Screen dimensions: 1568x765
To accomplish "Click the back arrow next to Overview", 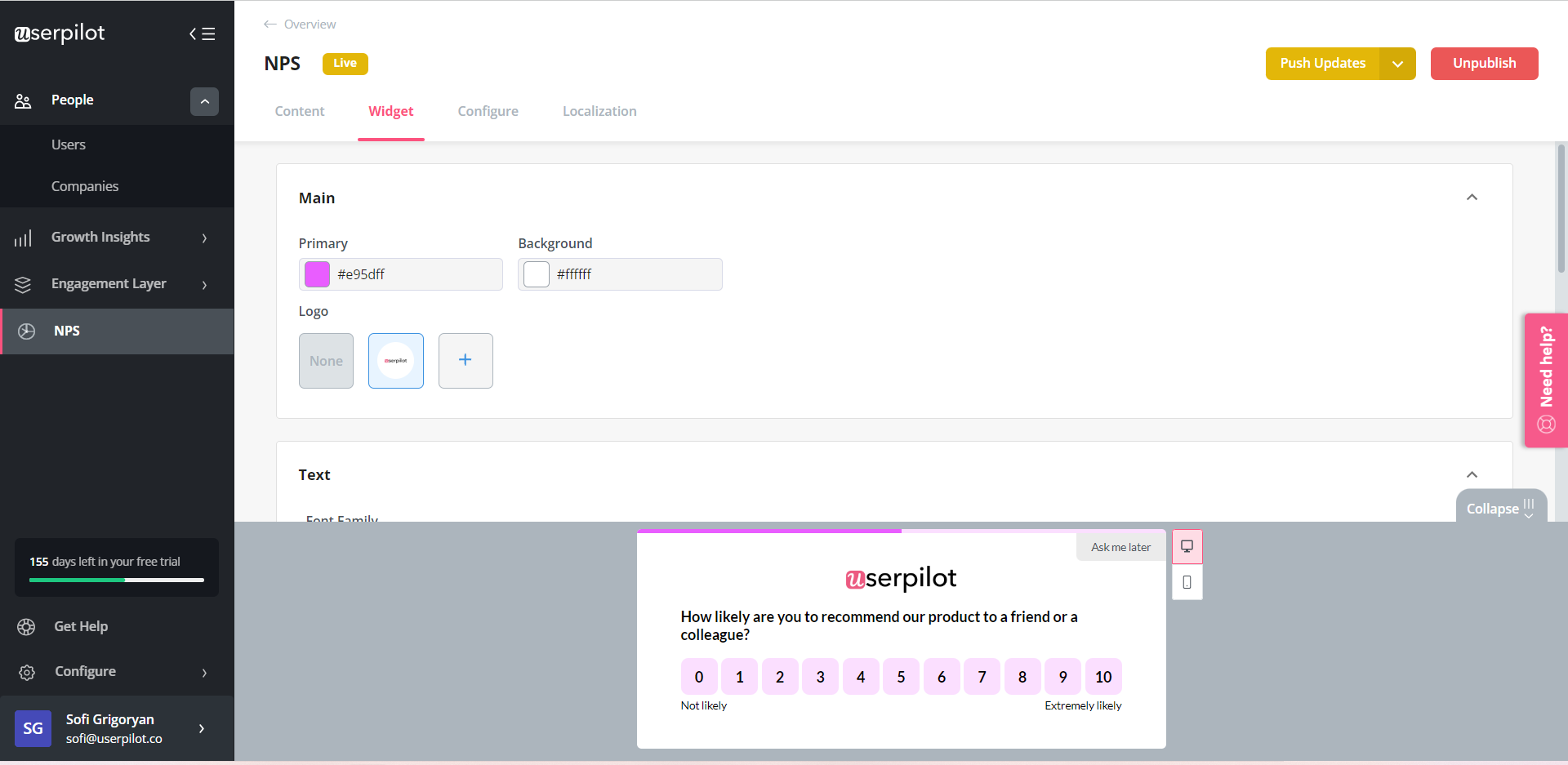I will pos(269,24).
